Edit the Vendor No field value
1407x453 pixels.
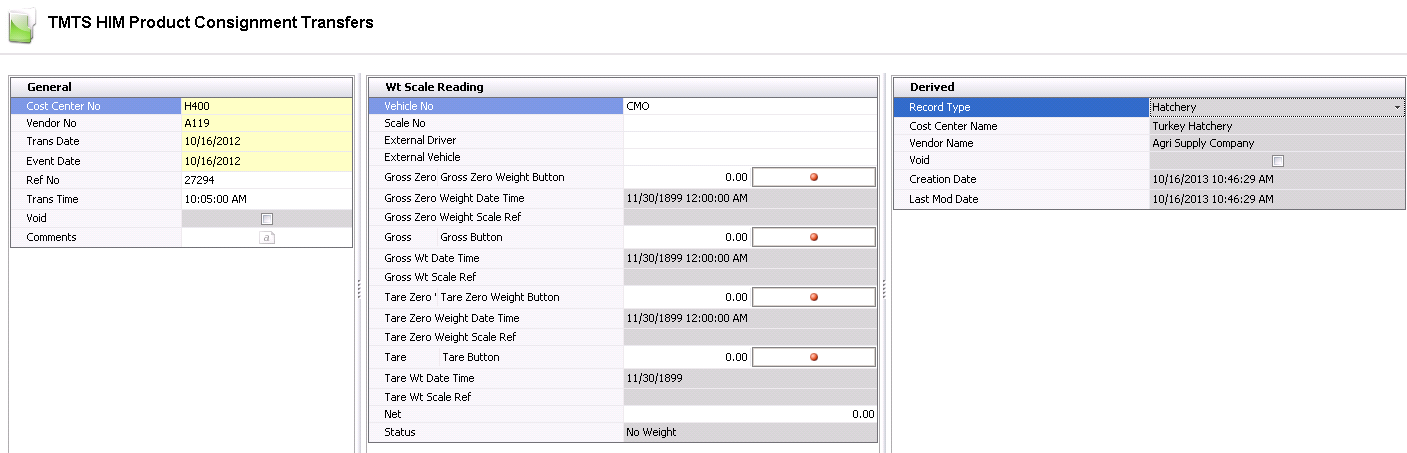tap(265, 124)
